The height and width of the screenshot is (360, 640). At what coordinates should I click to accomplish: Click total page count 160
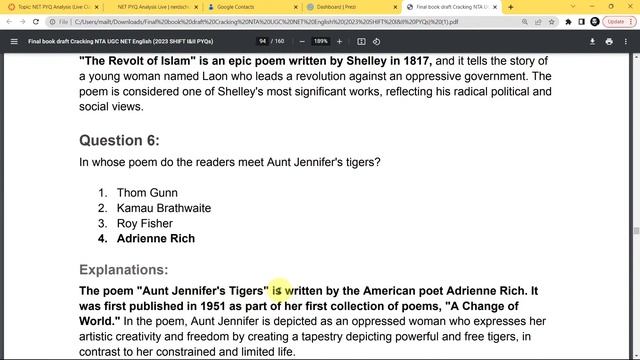(x=280, y=41)
